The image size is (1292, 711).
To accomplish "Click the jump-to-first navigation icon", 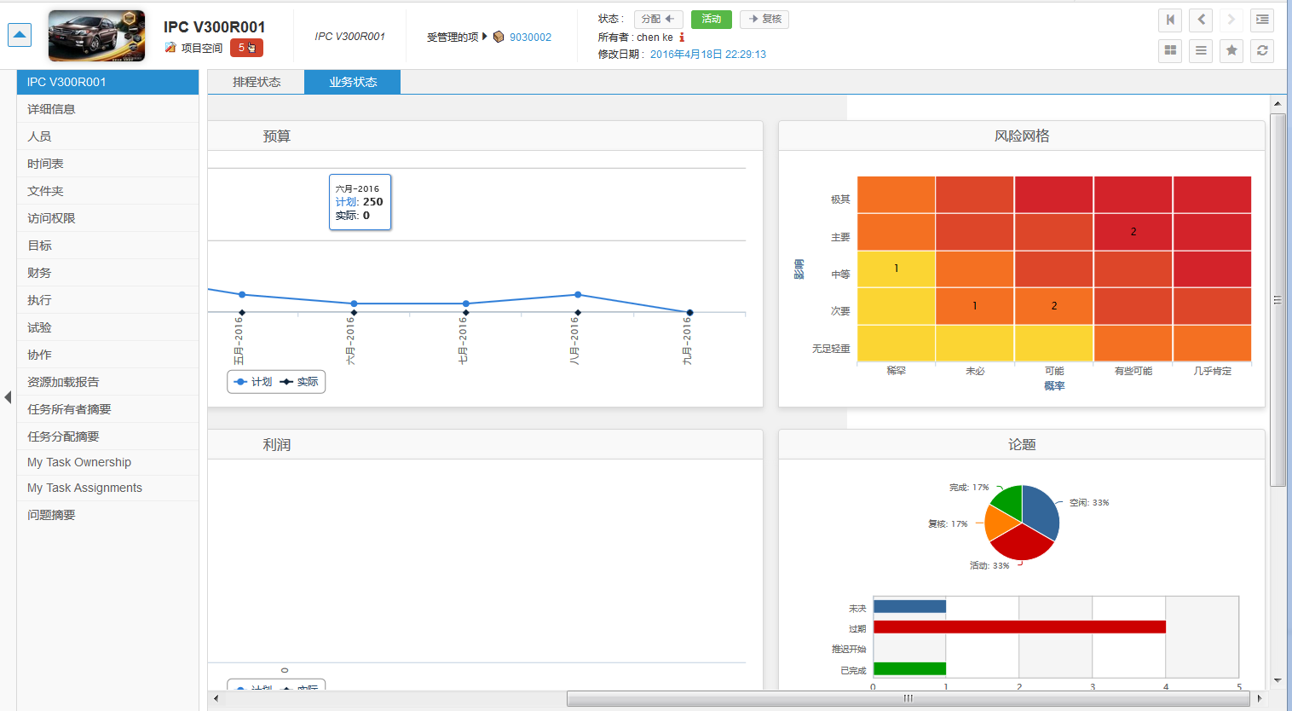I will coord(1170,20).
